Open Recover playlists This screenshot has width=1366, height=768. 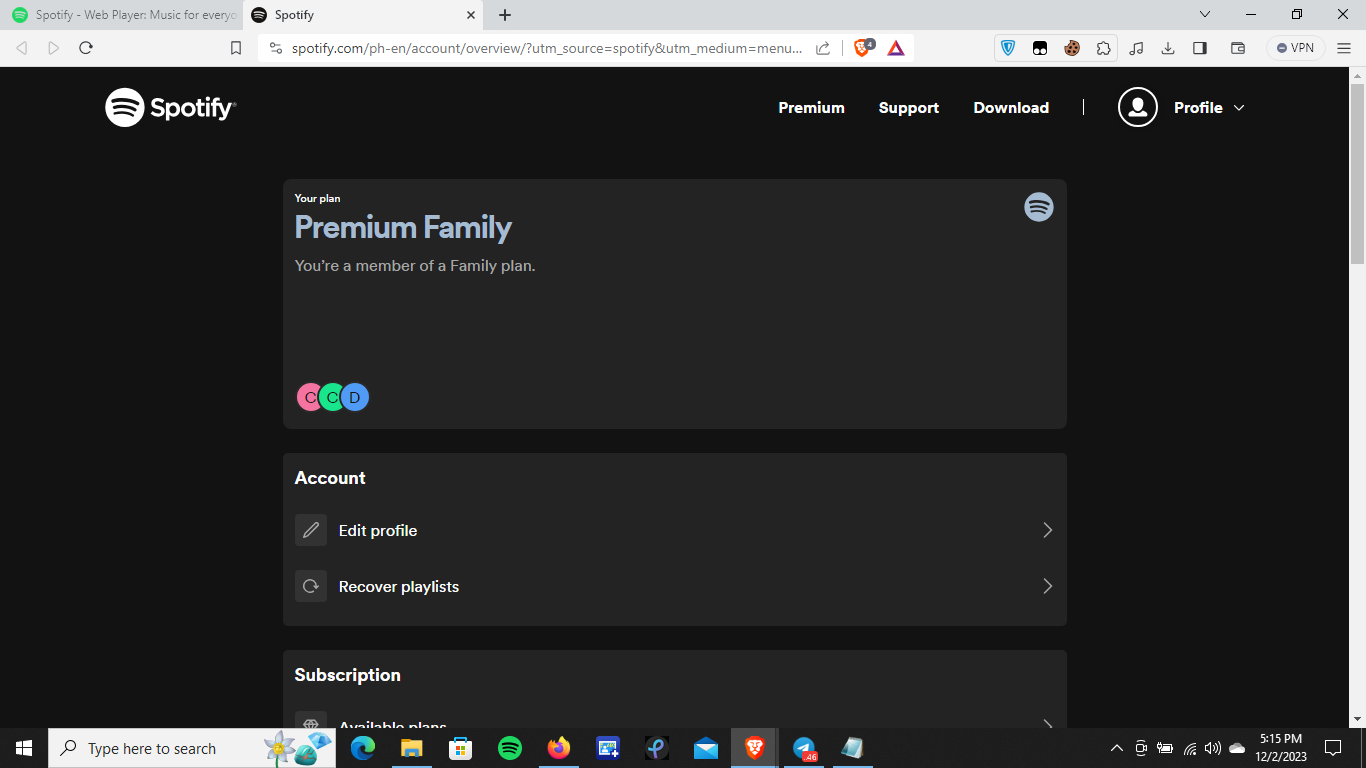675,586
